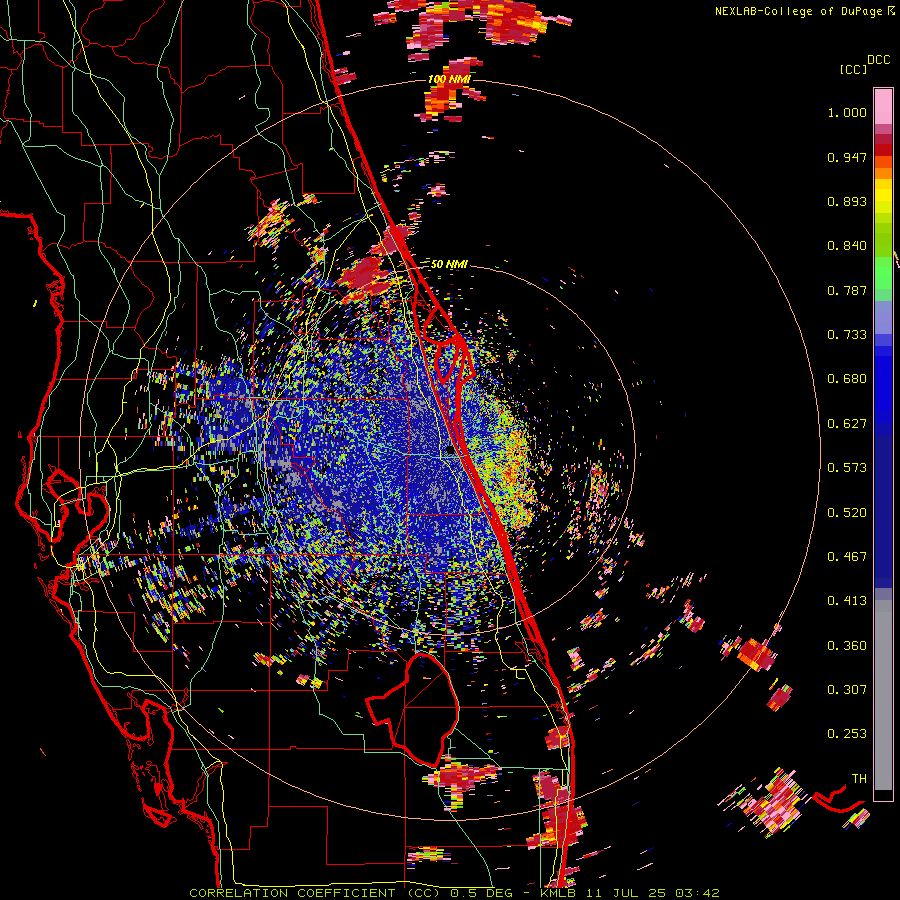This screenshot has width=900, height=900.
Task: Select the 0.307 scale value
Action: pos(847,690)
